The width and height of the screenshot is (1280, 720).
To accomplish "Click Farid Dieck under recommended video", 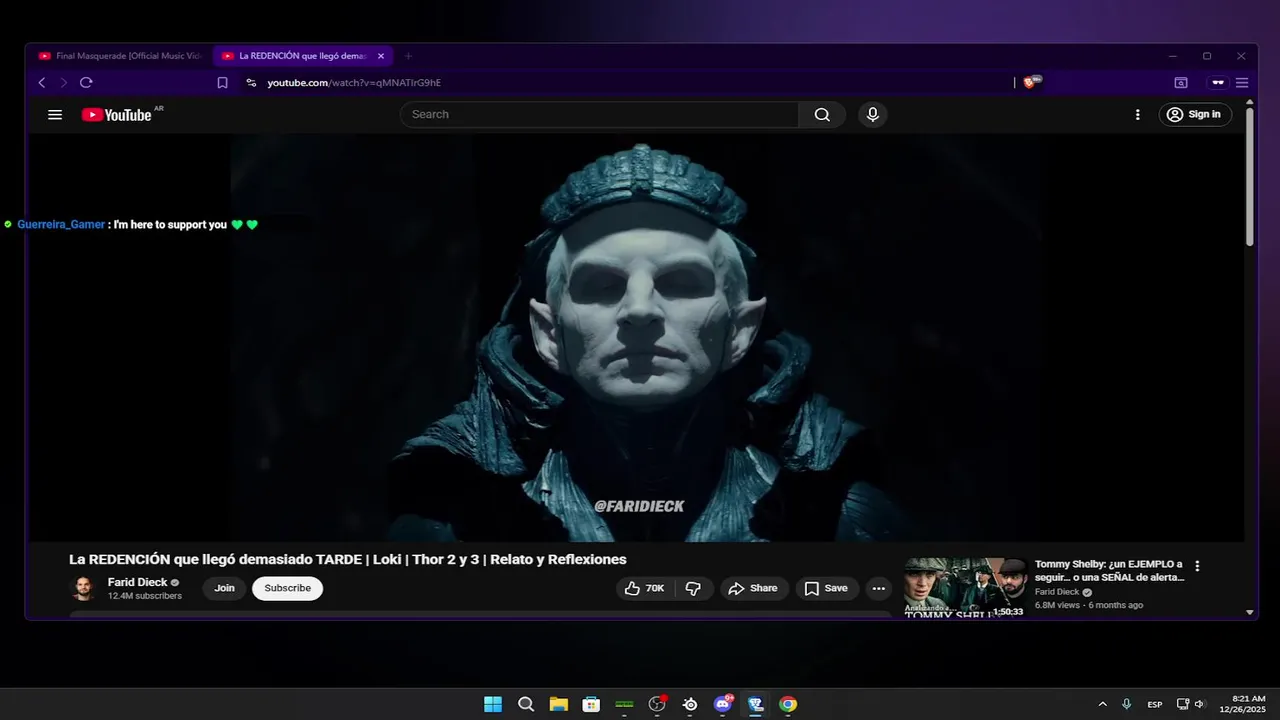I will pyautogui.click(x=1057, y=592).
